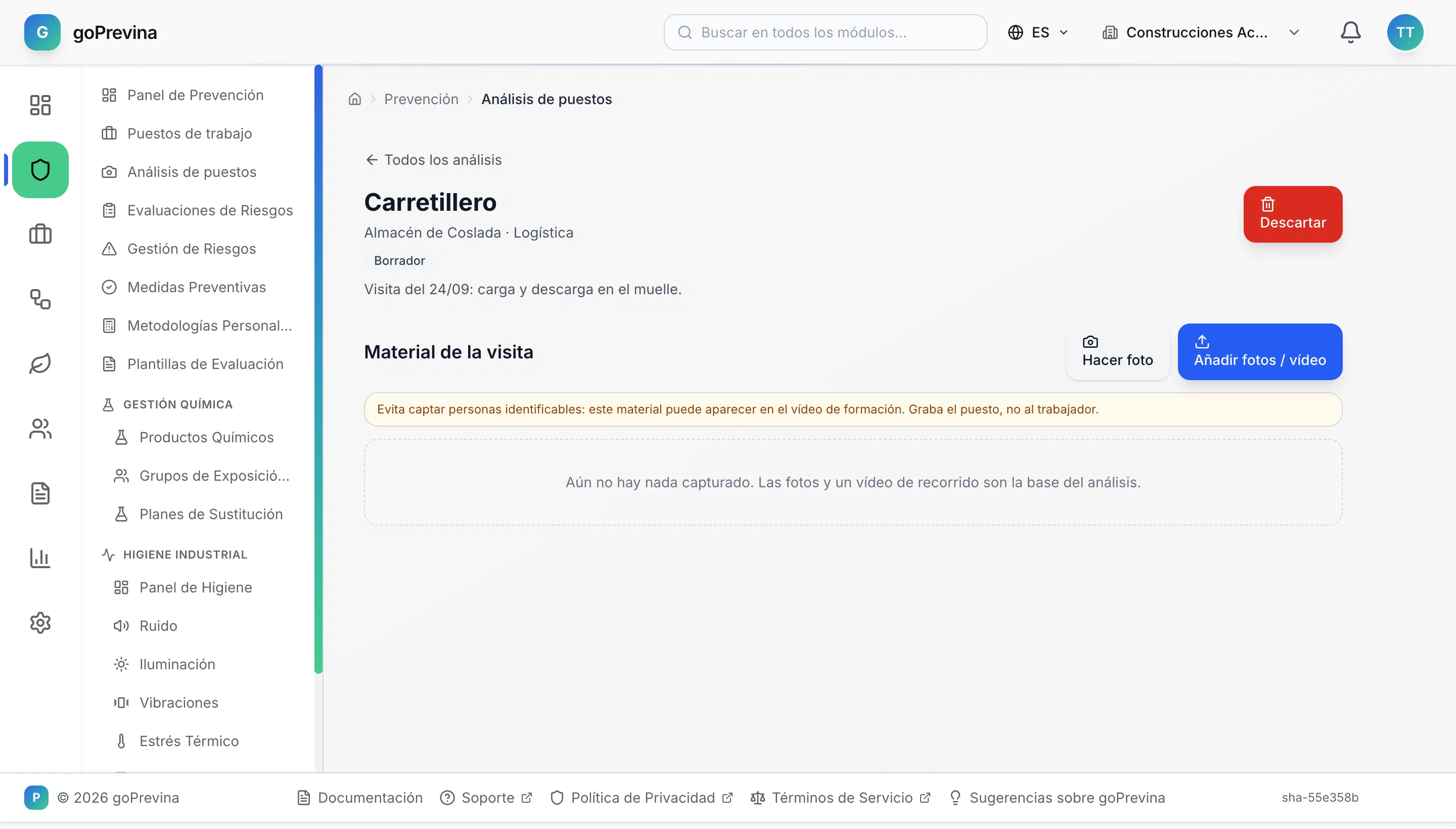The width and height of the screenshot is (1456, 829).
Task: Open Evaluaciones de Riesgos menu item
Action: click(x=198, y=210)
